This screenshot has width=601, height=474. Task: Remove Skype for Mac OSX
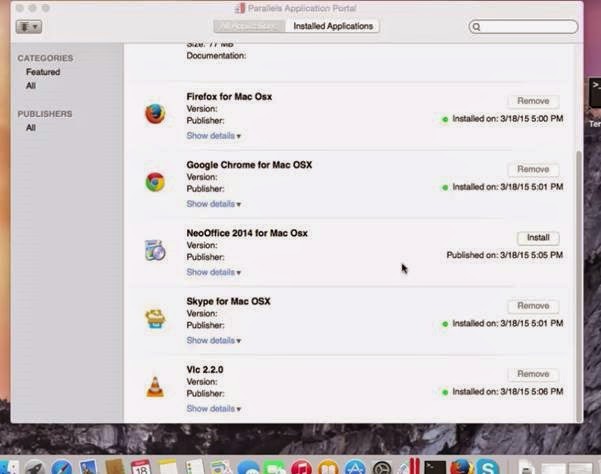coord(533,305)
